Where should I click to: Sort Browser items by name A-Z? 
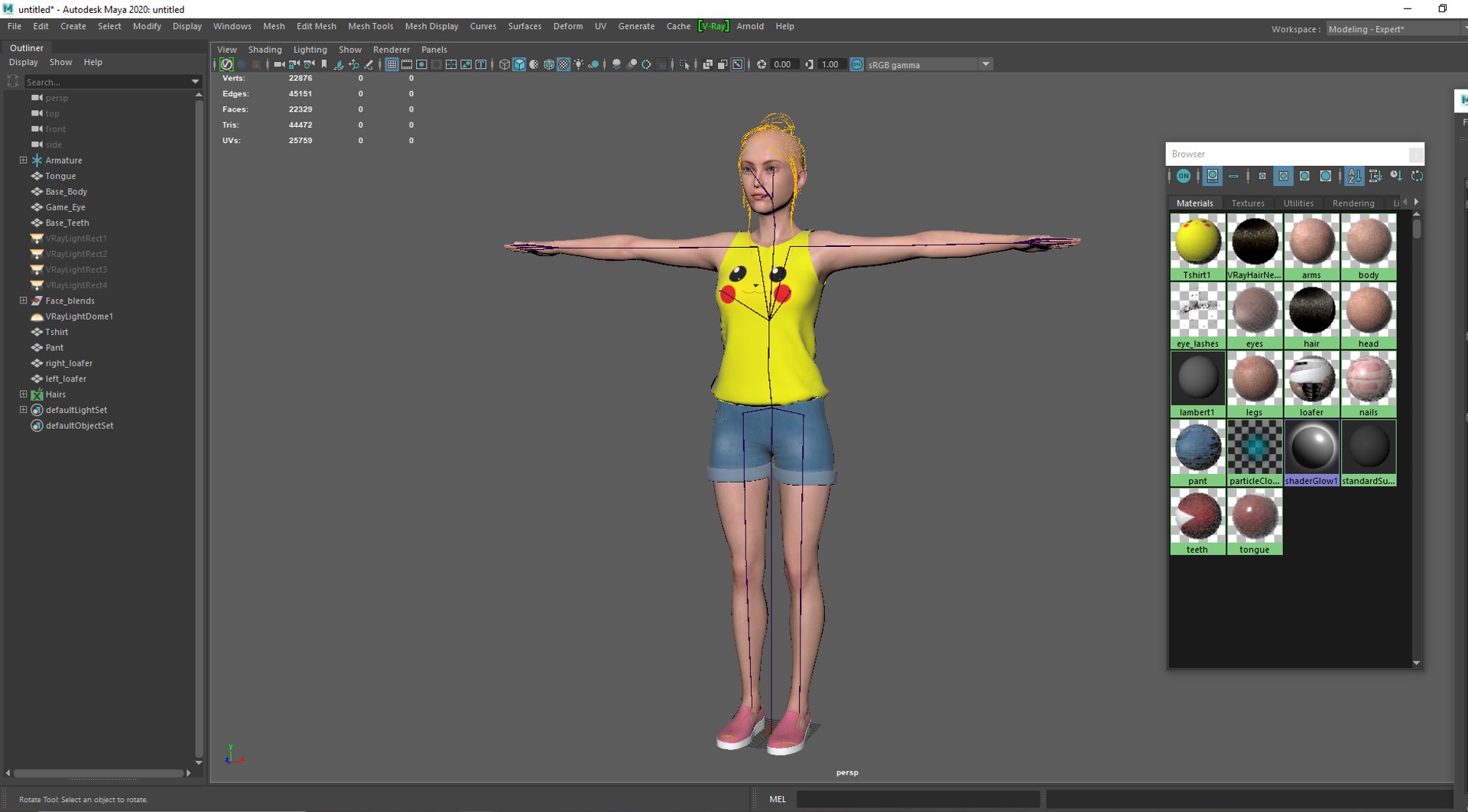click(x=1355, y=176)
